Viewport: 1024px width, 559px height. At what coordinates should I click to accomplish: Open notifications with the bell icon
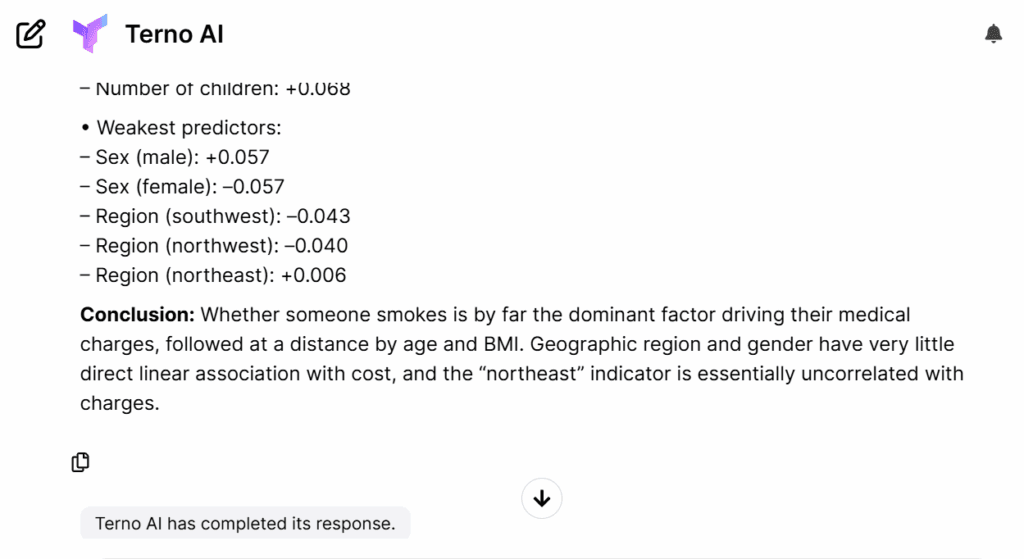pos(993,34)
